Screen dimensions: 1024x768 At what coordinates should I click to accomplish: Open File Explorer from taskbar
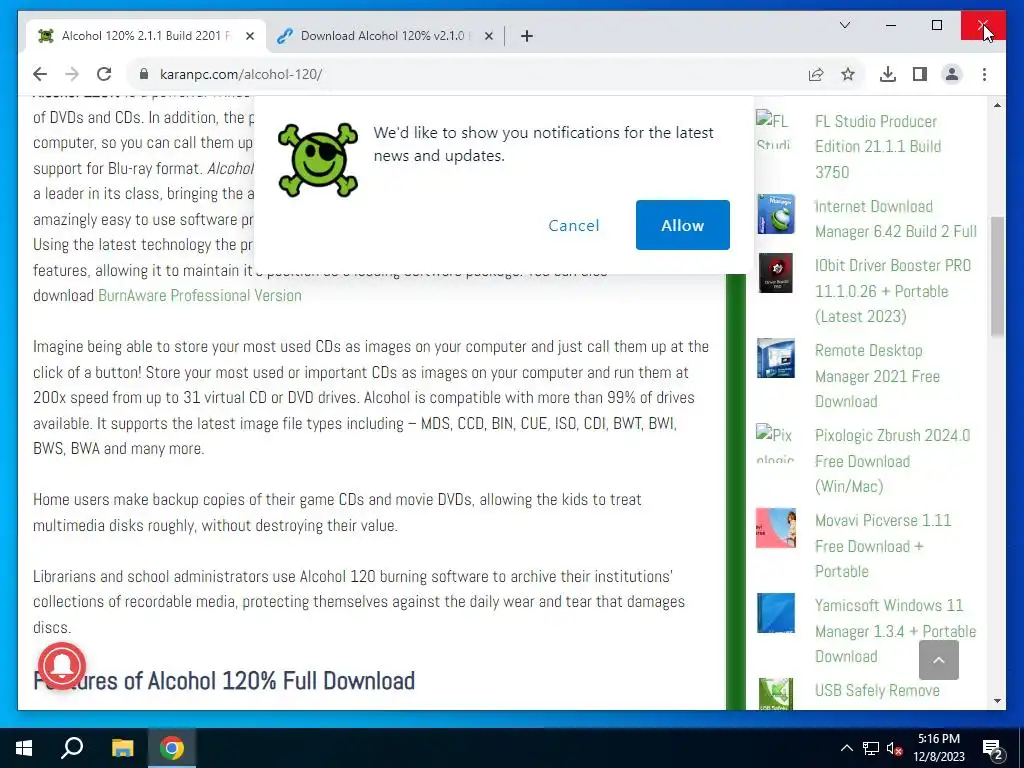click(122, 748)
